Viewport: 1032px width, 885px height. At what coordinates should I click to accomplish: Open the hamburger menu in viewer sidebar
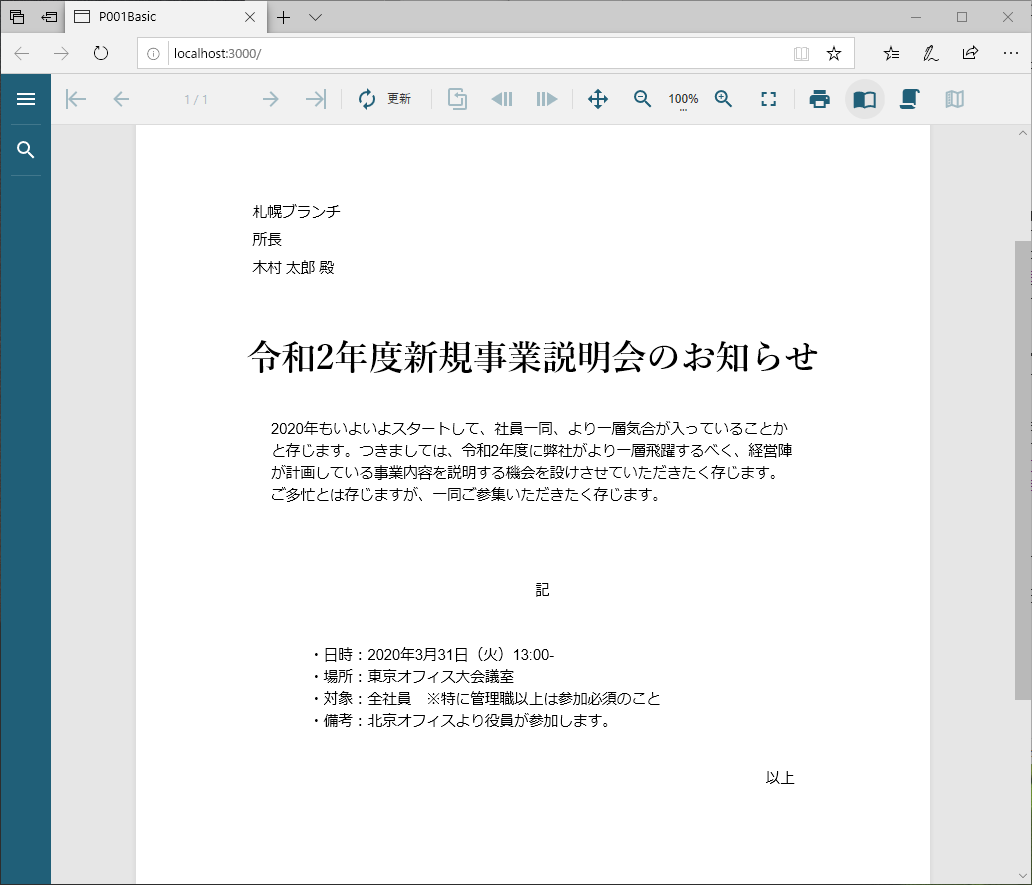coord(26,99)
